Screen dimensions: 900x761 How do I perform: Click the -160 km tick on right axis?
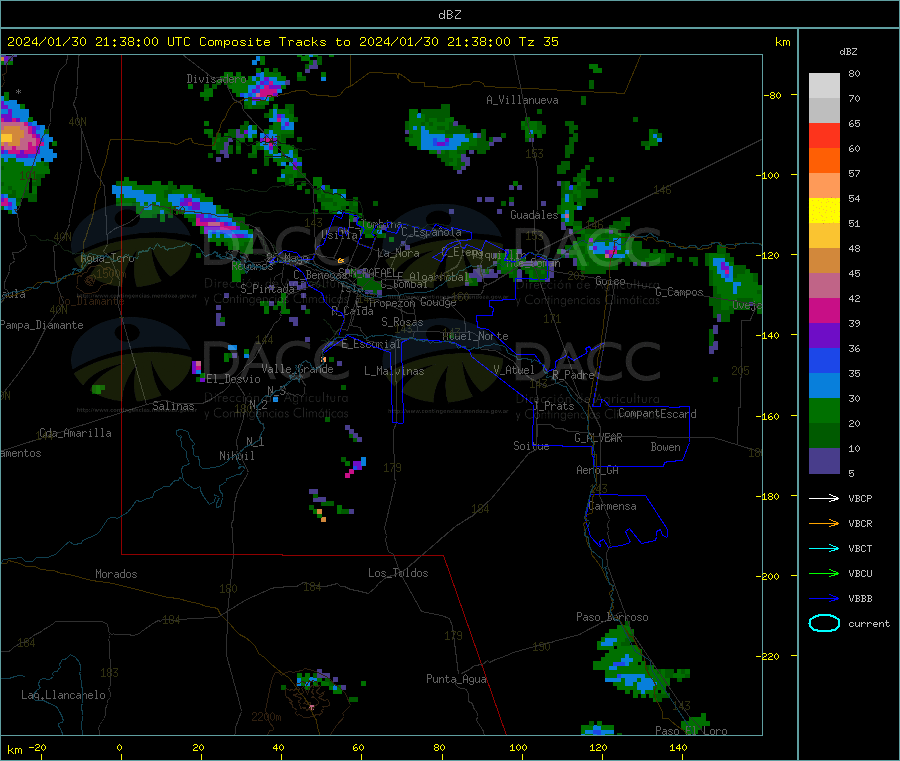pos(769,416)
